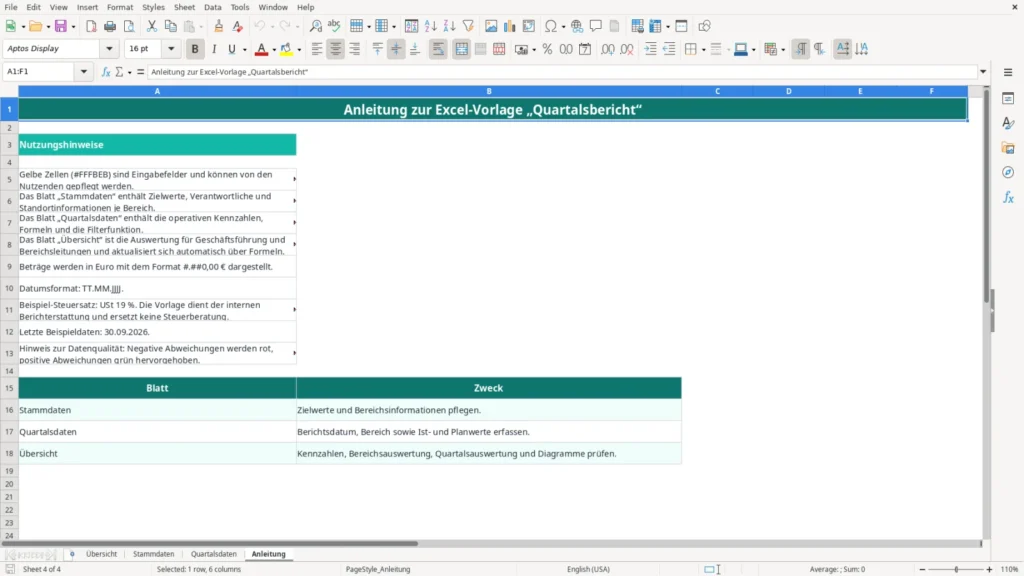The width and height of the screenshot is (1024, 576).
Task: Click the formula input line
Action: (x=562, y=72)
